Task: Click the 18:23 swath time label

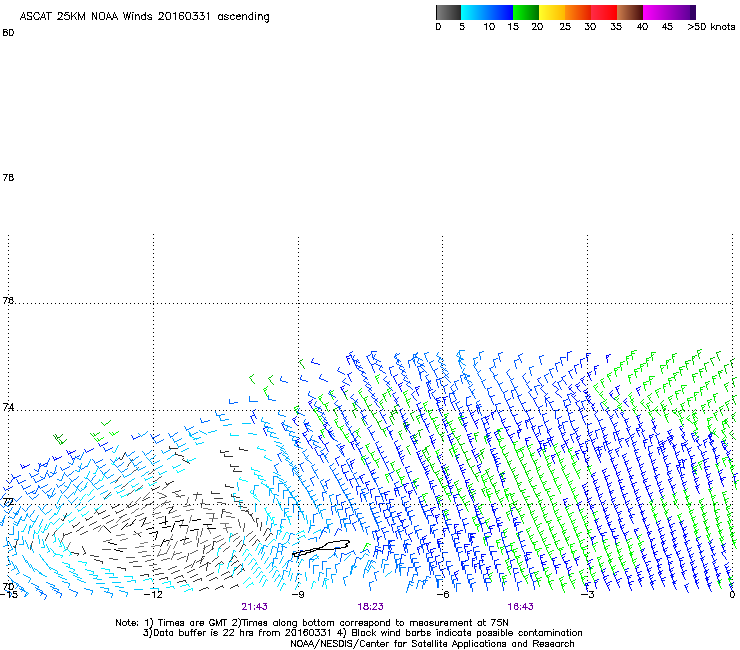Action: [x=370, y=607]
